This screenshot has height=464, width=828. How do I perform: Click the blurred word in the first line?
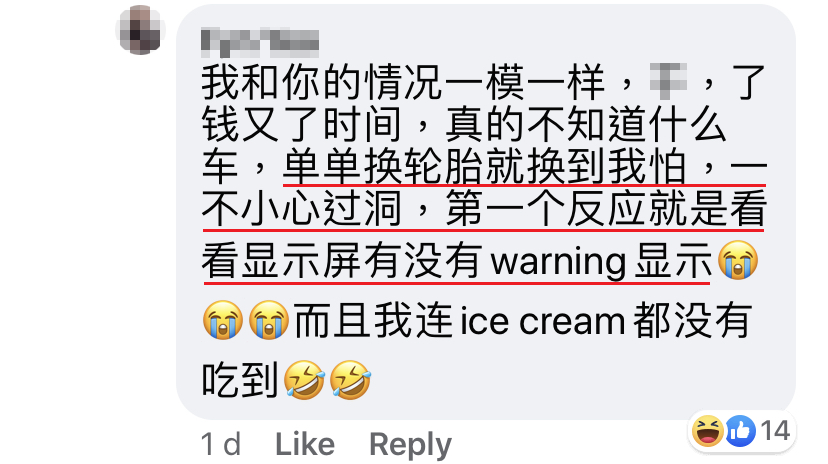pos(668,81)
